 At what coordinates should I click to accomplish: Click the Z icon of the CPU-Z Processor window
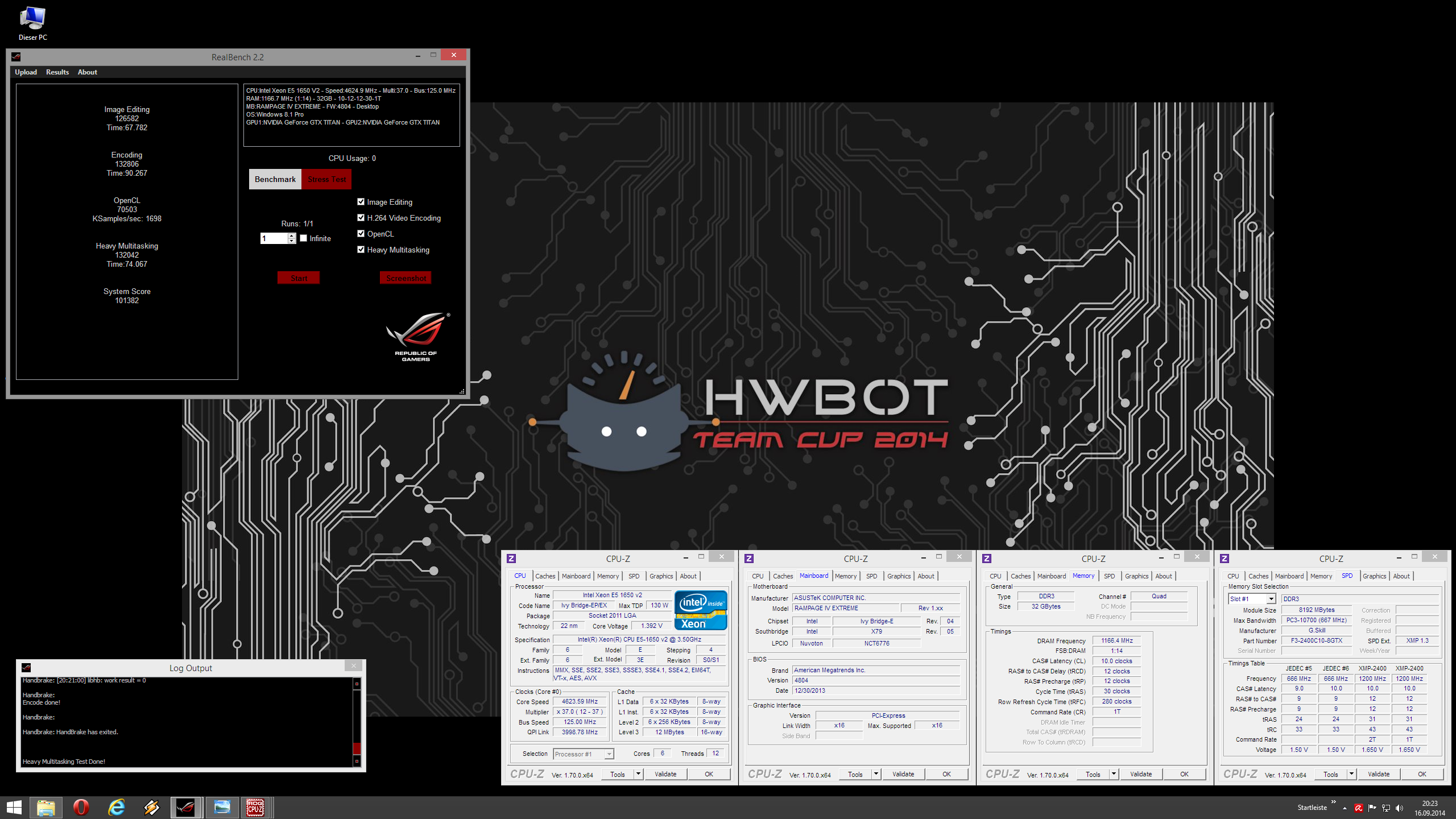(511, 559)
